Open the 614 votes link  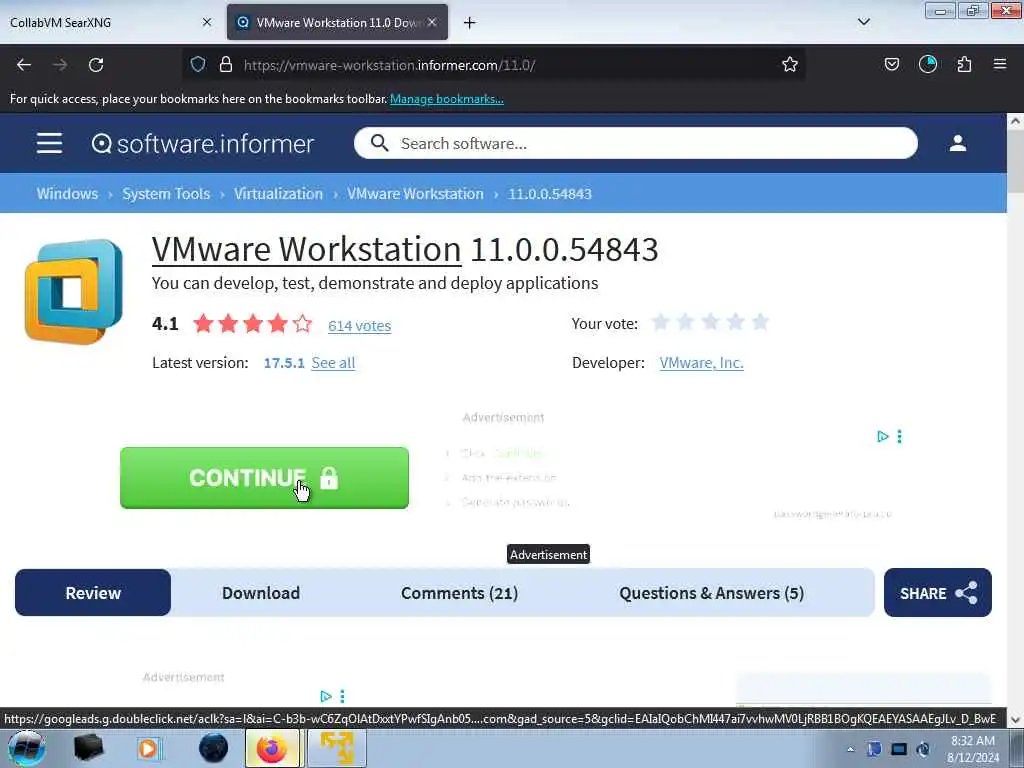click(x=359, y=326)
